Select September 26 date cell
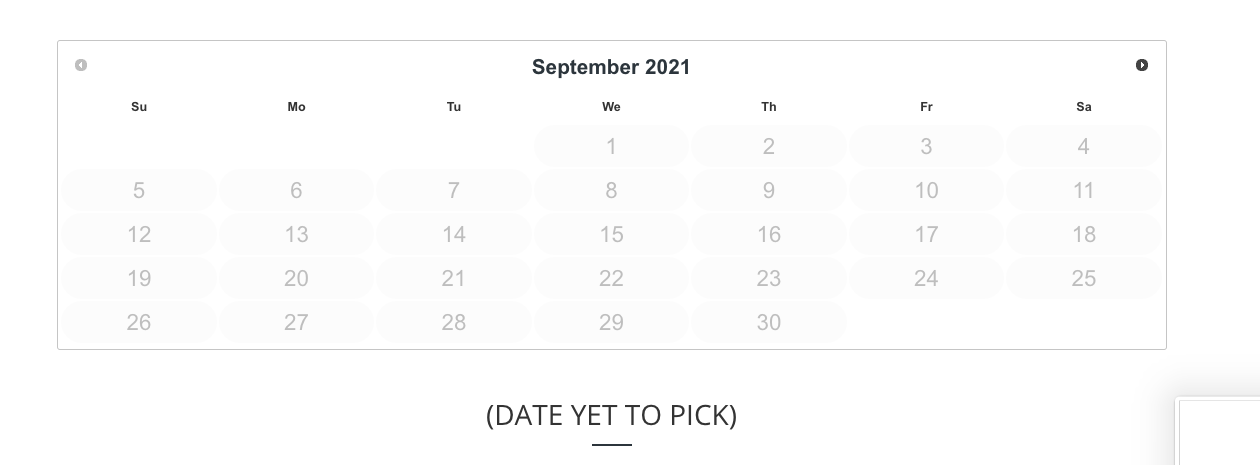 point(139,323)
